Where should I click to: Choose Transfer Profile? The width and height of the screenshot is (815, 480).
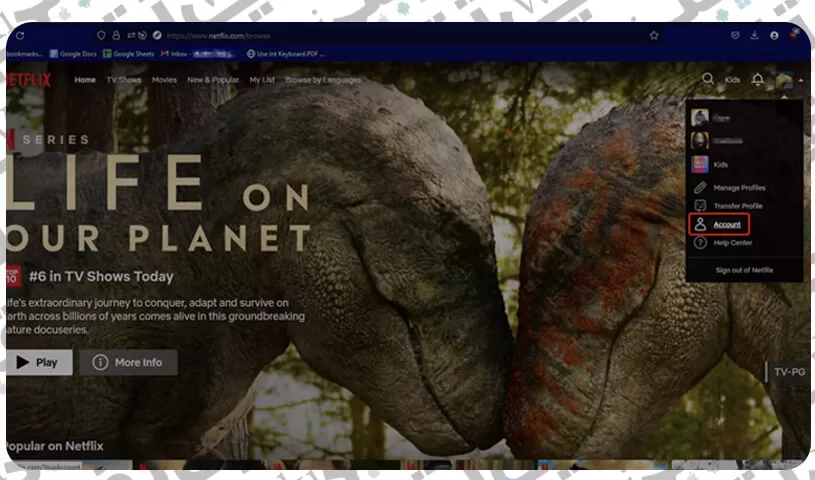(x=738, y=206)
